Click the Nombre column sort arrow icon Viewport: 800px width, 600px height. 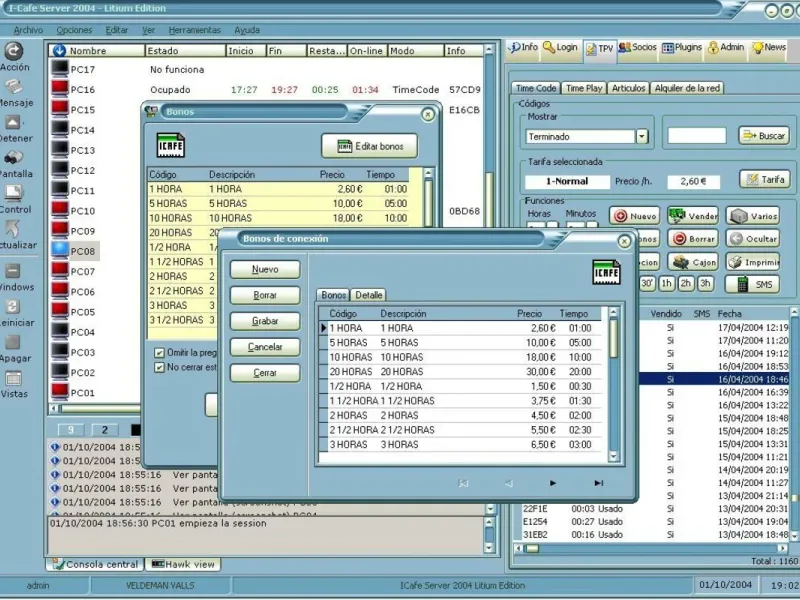59,51
